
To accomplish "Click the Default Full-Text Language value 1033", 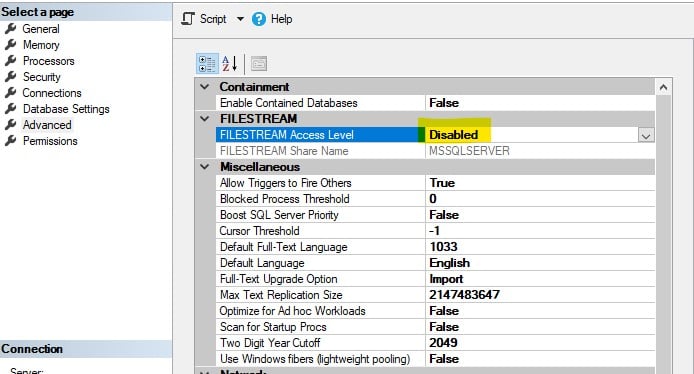I will 443,247.
